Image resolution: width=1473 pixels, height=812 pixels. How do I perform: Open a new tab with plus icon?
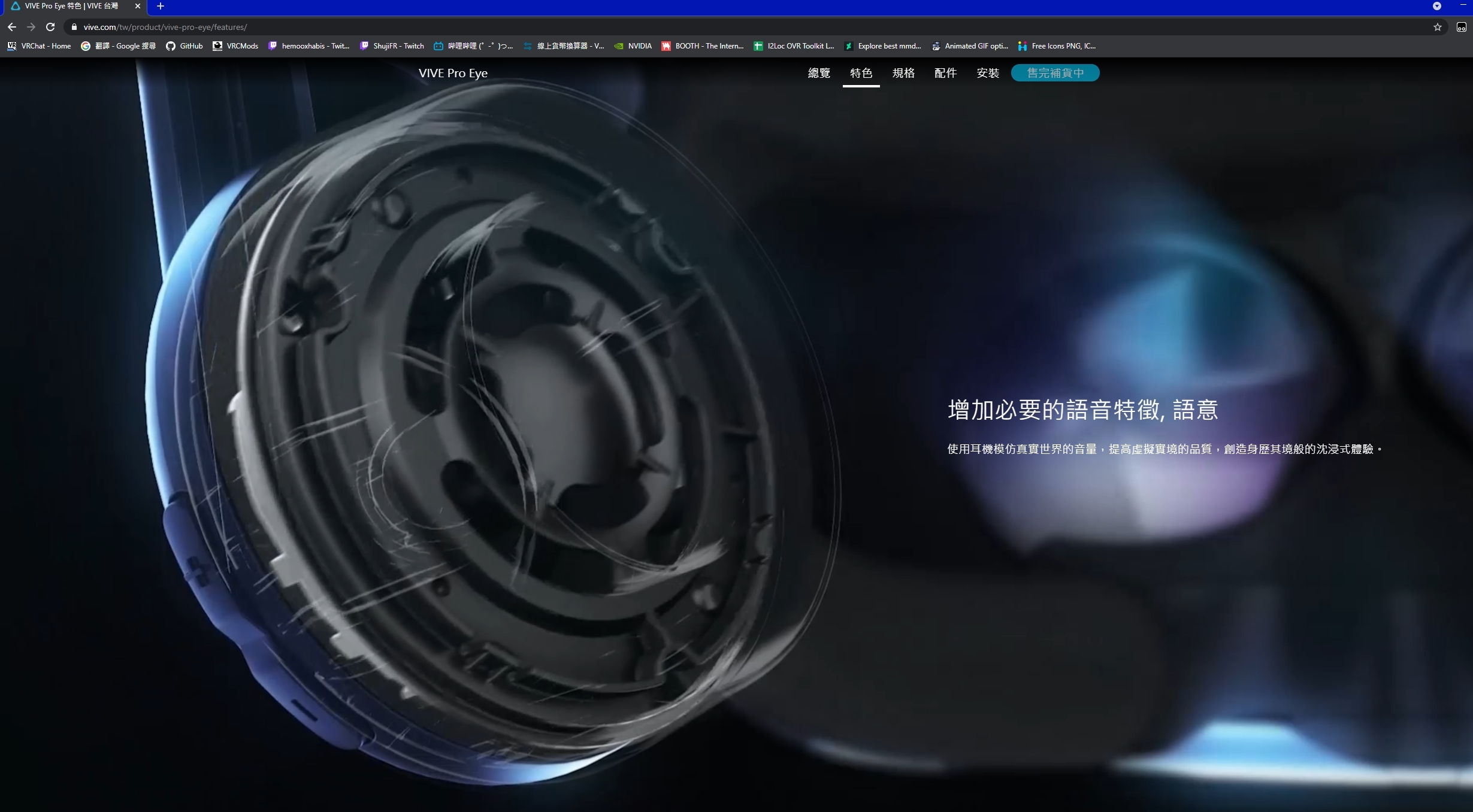point(160,6)
